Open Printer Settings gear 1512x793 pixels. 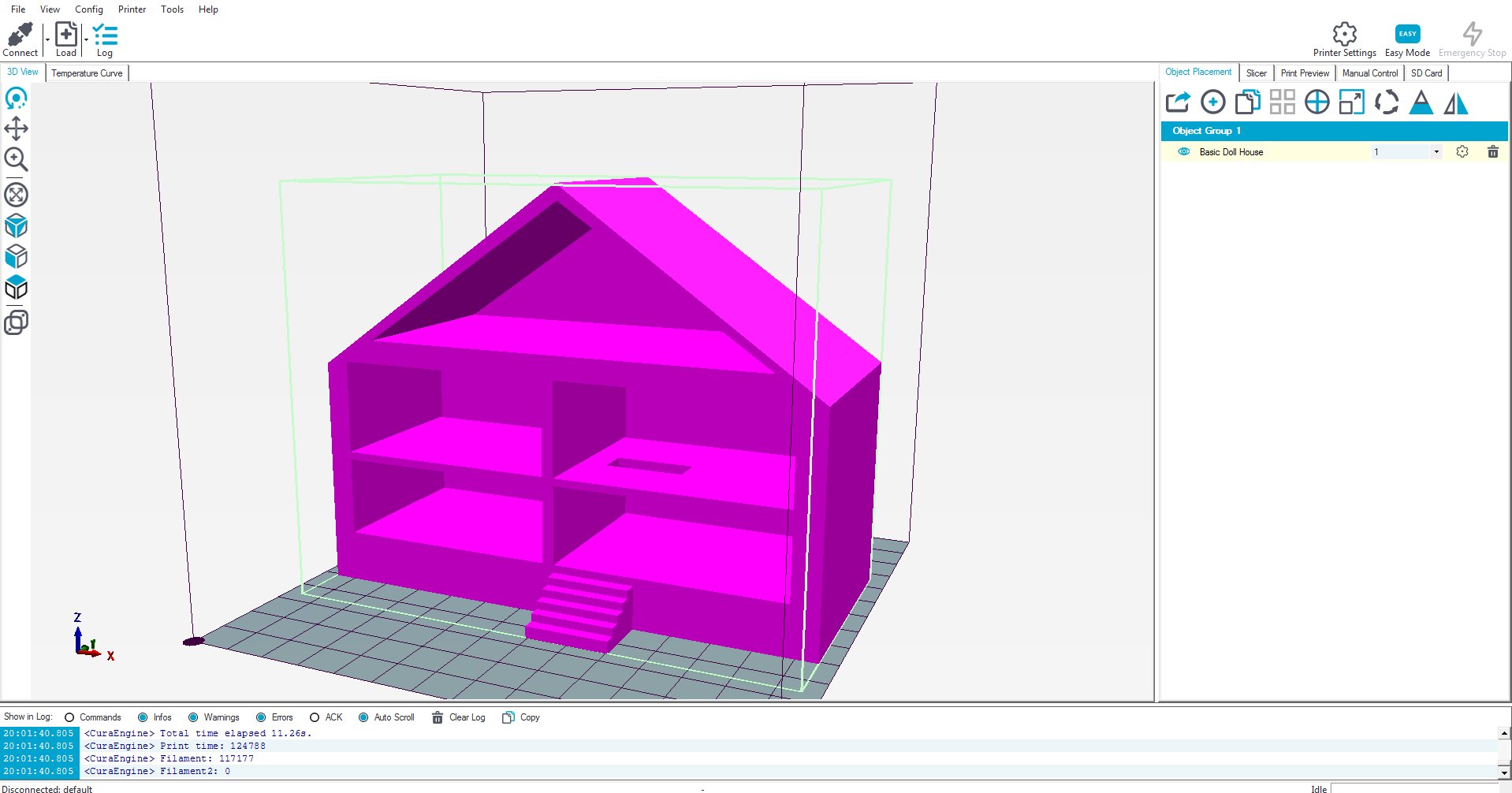[x=1344, y=34]
